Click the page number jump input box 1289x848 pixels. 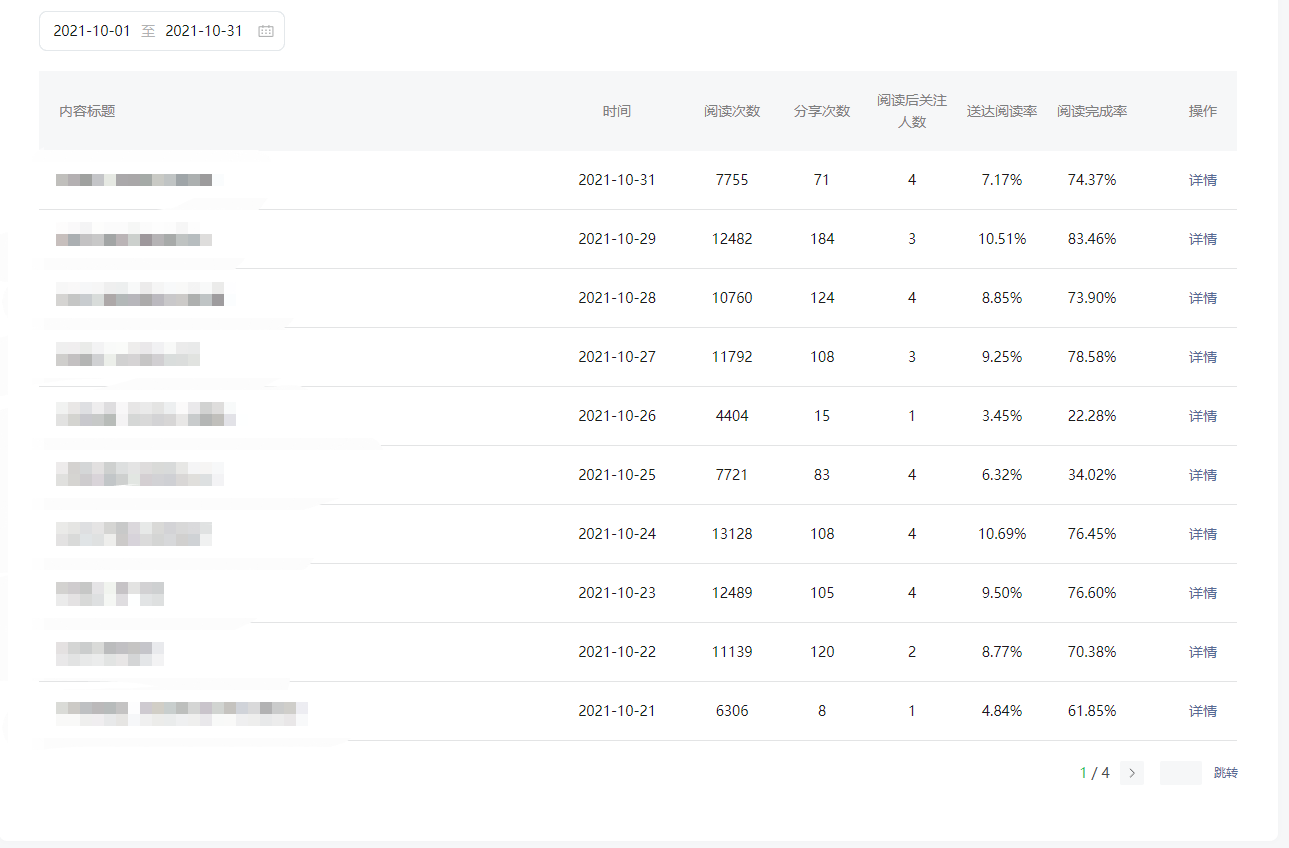[x=1180, y=773]
